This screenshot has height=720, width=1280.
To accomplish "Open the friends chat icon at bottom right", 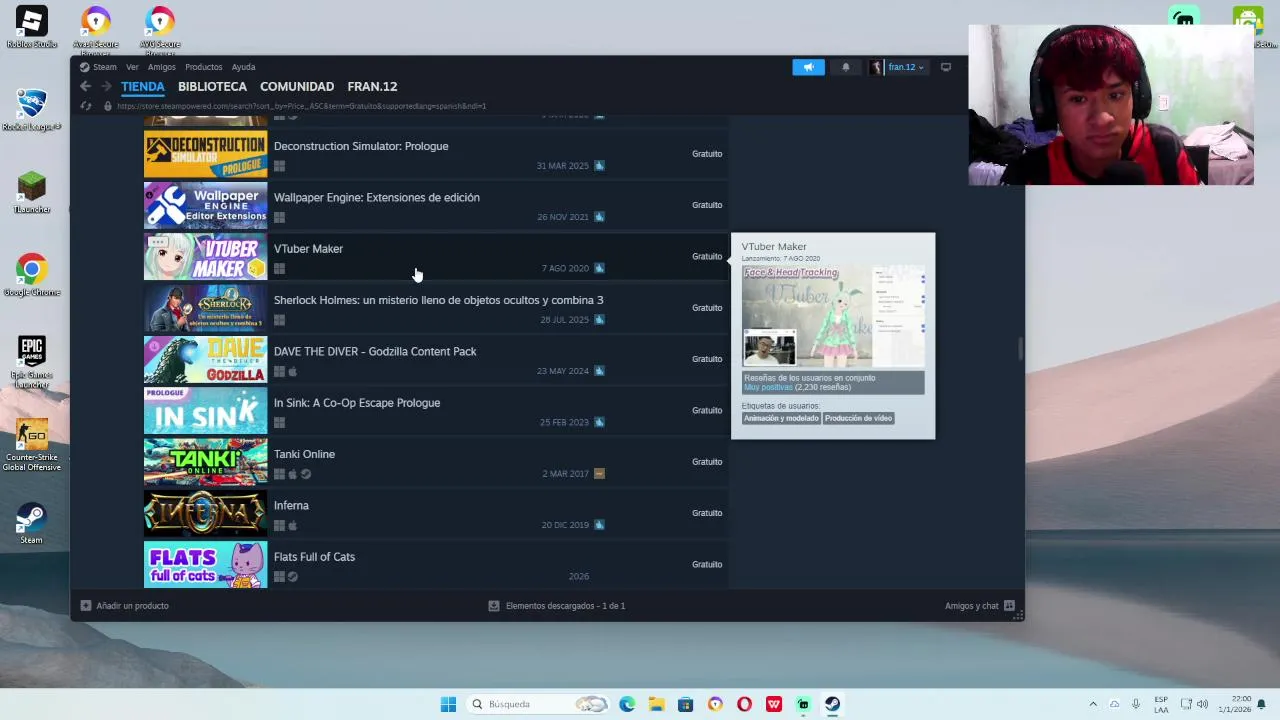I will (x=1009, y=606).
